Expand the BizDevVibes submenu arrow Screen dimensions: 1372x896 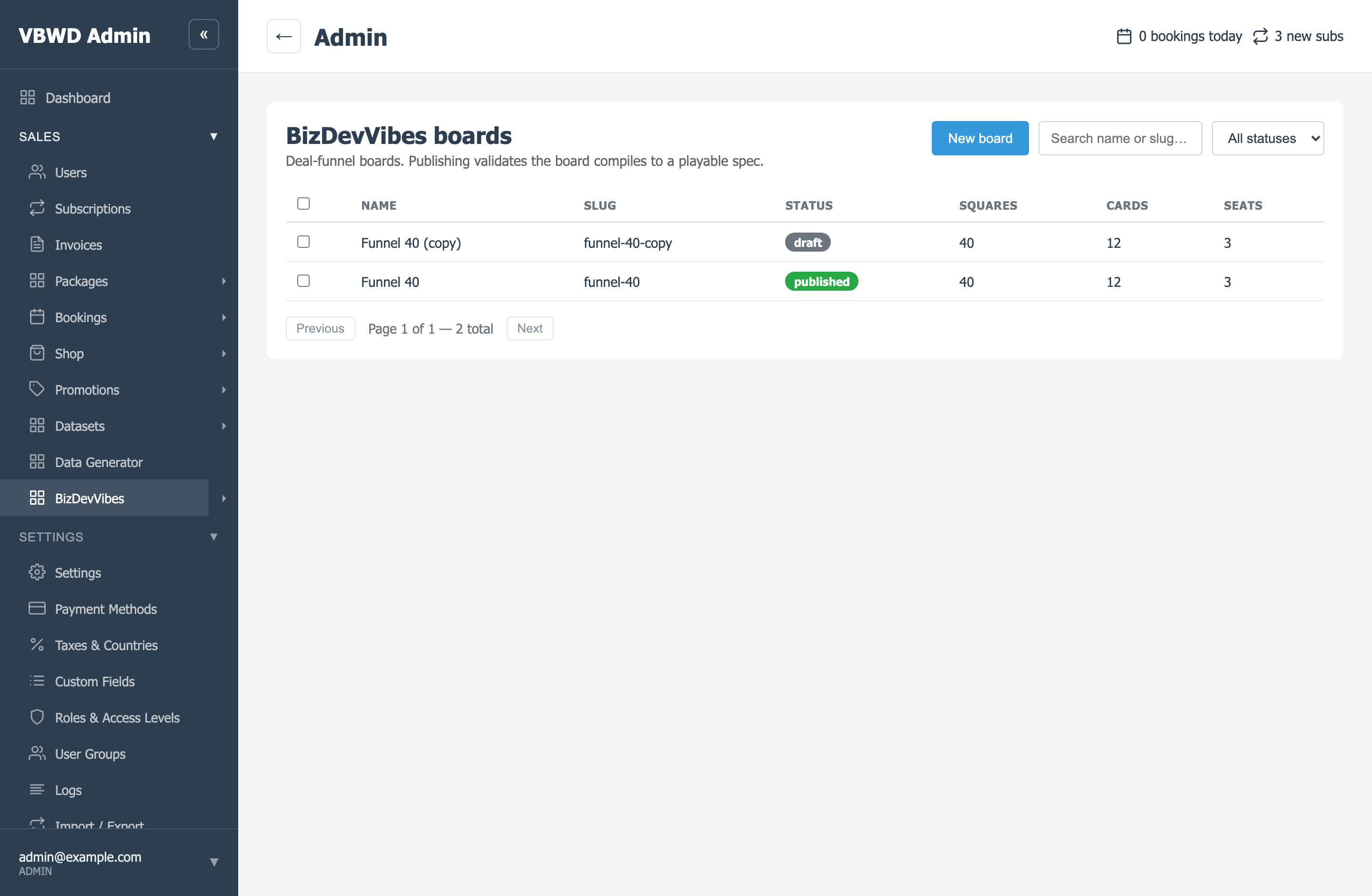pyautogui.click(x=224, y=498)
